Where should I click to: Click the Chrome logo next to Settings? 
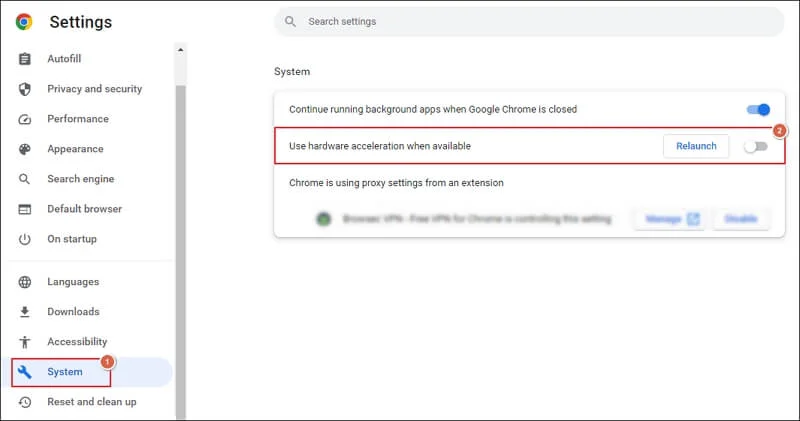(x=24, y=22)
